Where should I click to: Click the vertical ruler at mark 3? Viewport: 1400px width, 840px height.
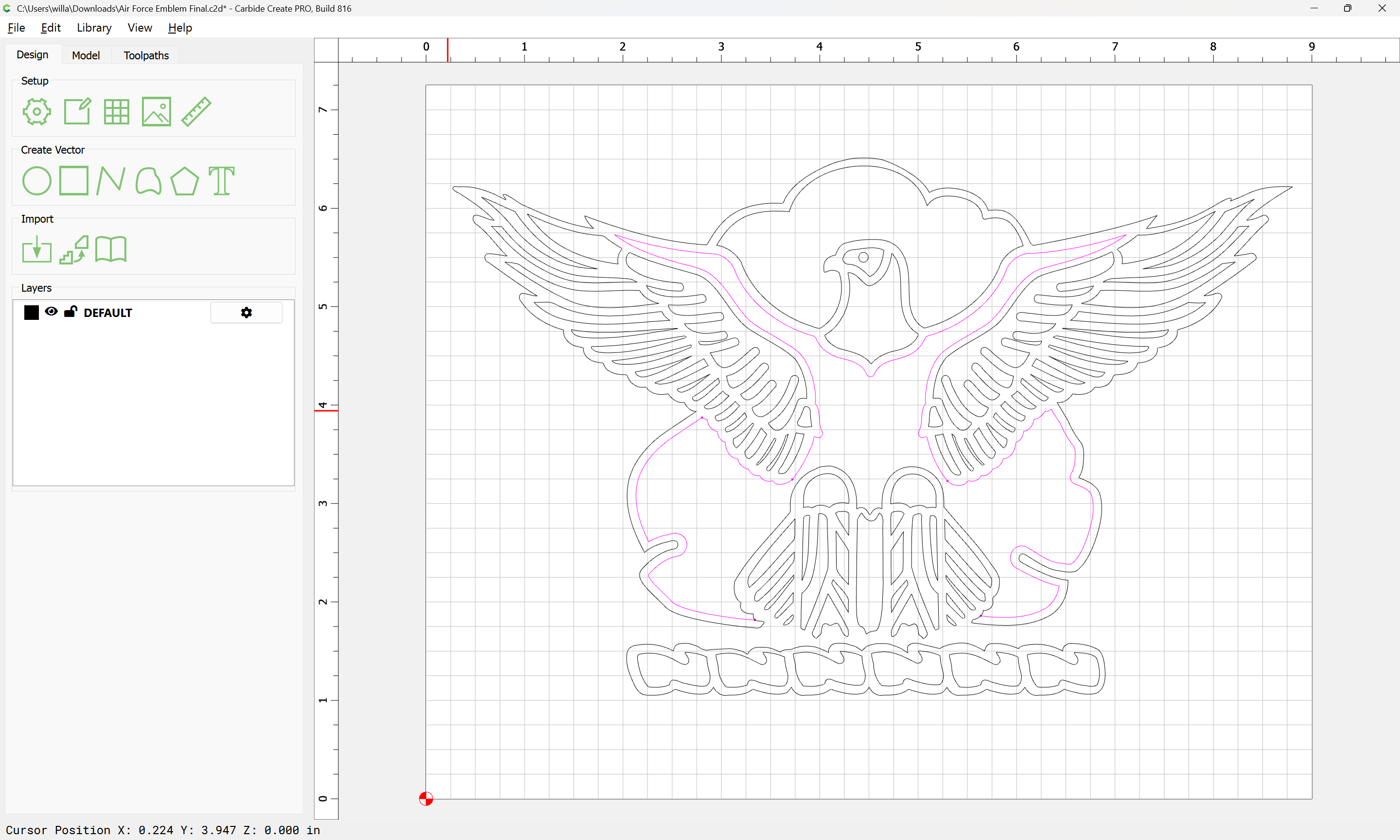[323, 503]
